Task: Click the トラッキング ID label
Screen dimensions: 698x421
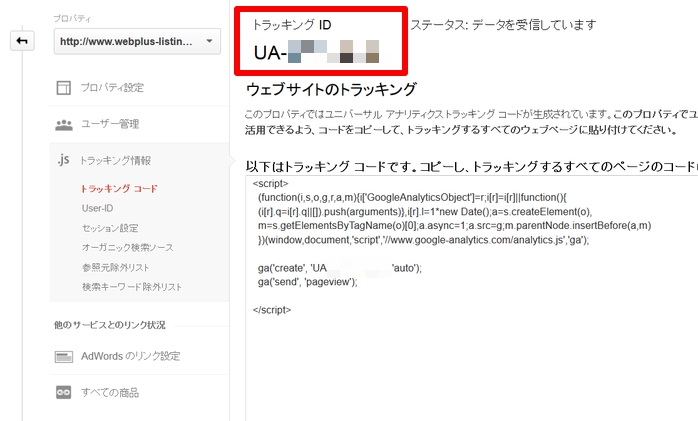Action: 292,25
